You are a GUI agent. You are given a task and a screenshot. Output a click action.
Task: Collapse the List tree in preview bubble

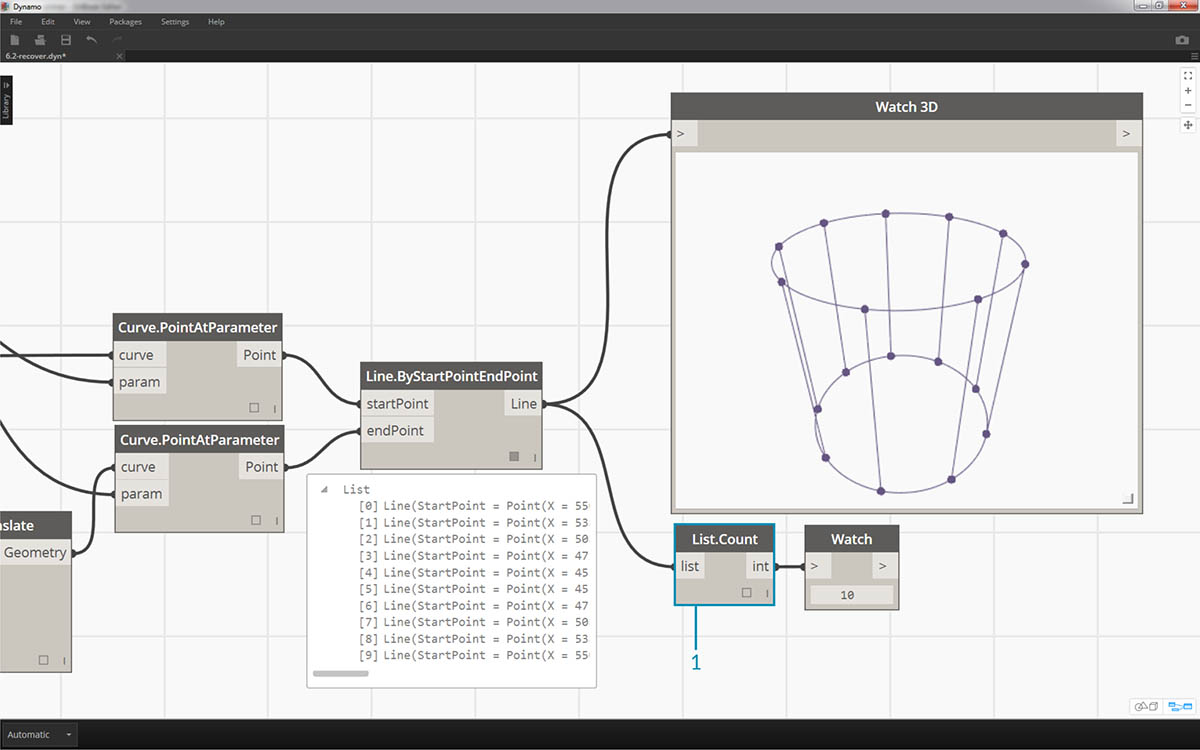[325, 490]
